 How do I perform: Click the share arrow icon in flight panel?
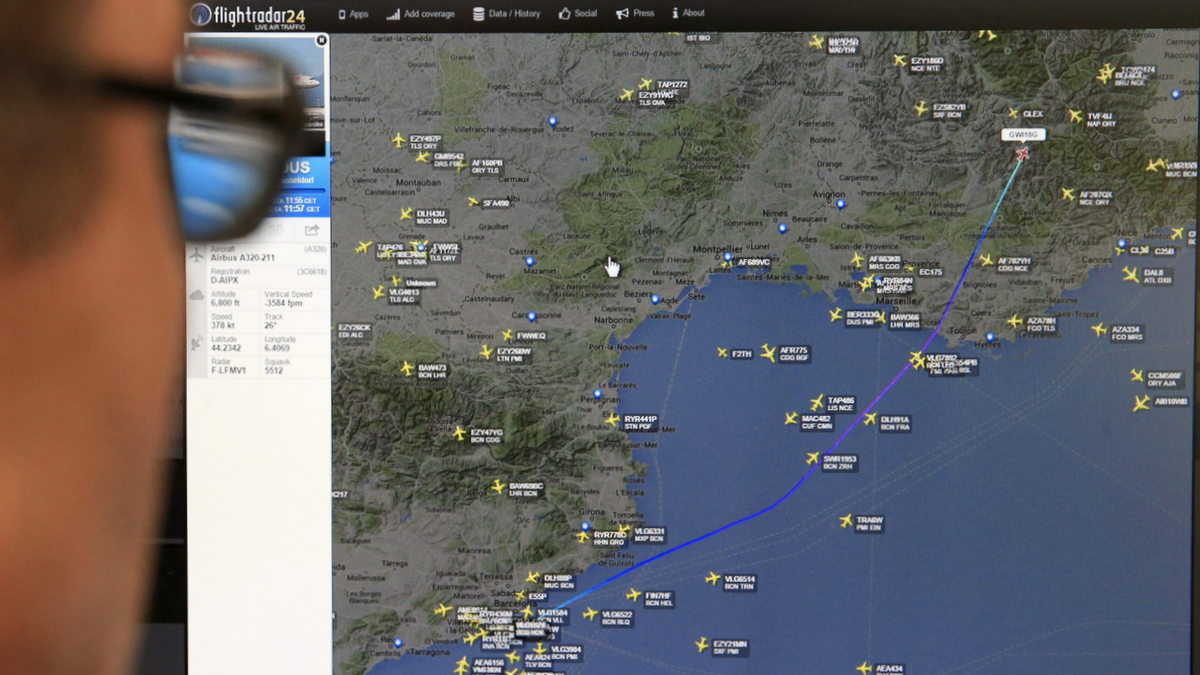pos(312,231)
